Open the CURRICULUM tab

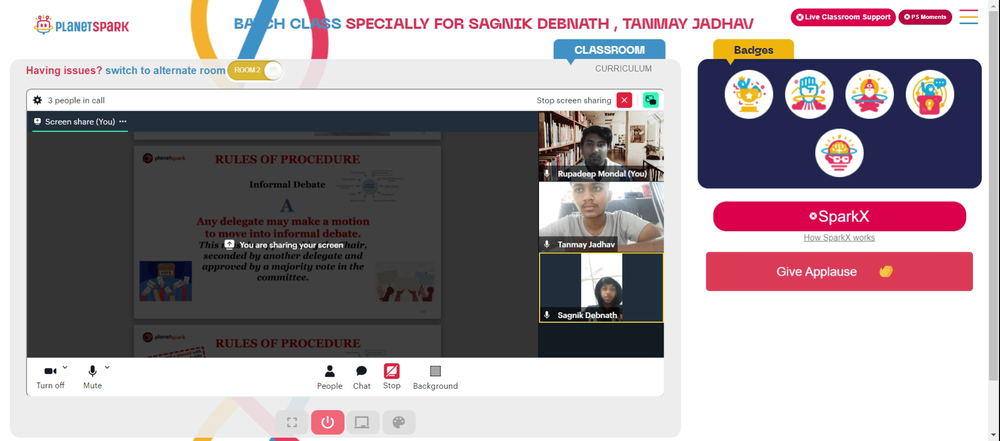[624, 68]
